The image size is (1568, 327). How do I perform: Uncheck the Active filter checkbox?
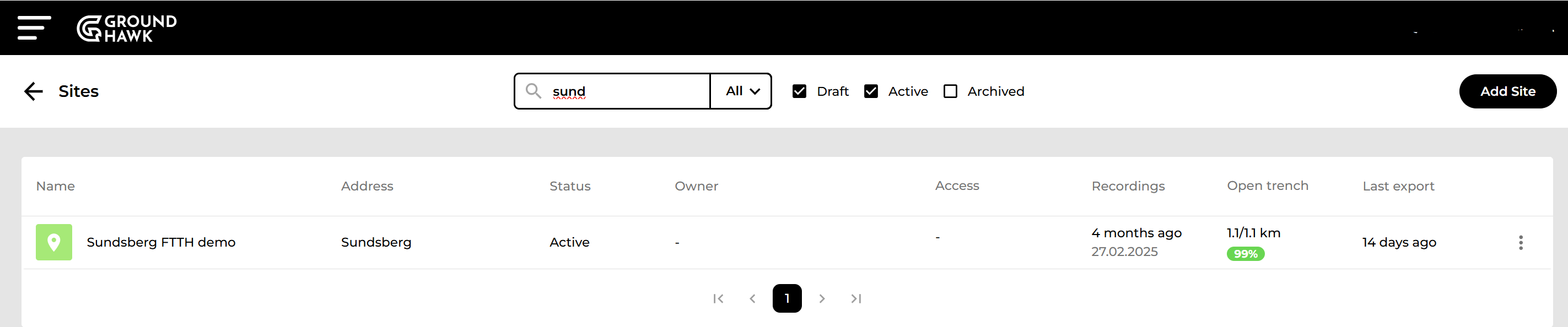[x=871, y=91]
